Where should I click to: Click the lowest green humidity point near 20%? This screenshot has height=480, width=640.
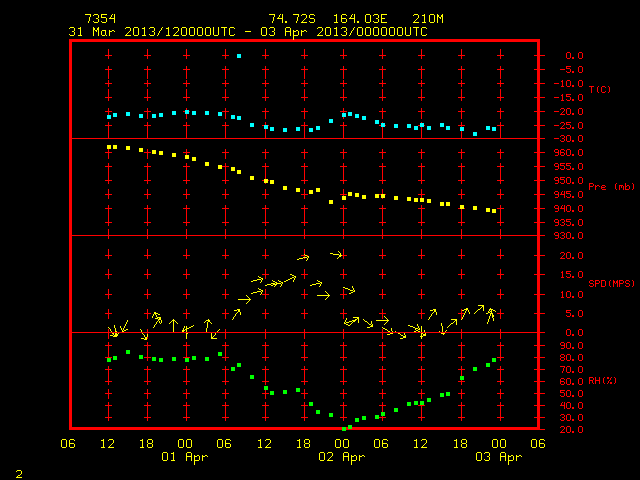344,429
